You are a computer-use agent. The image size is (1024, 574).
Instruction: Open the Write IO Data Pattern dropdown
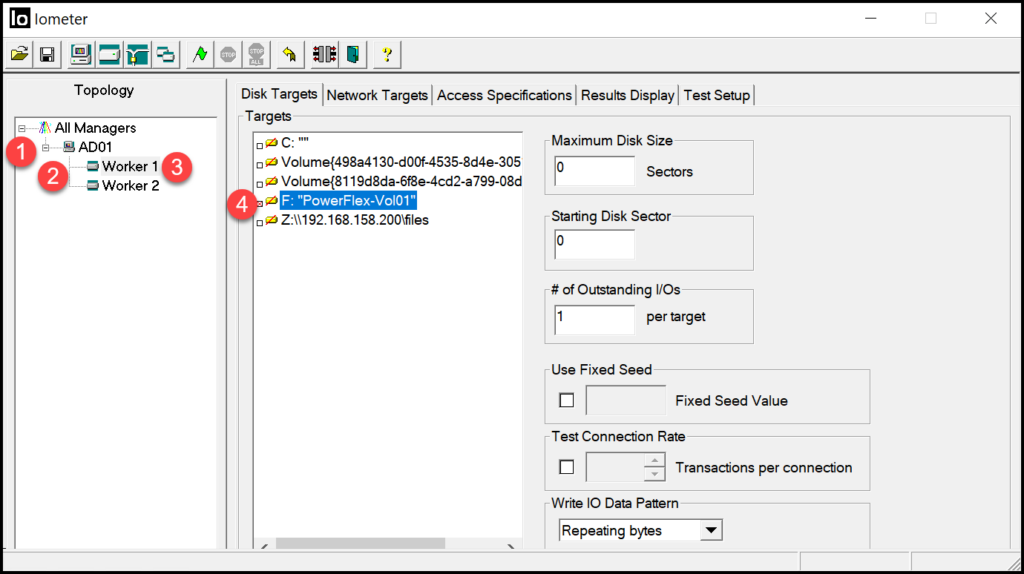click(711, 530)
